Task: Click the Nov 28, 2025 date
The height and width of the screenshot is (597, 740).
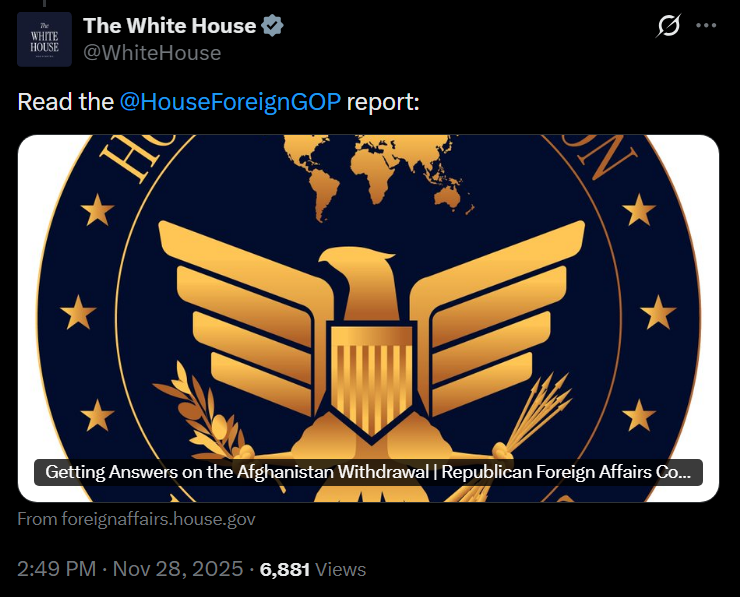Action: tap(178, 569)
